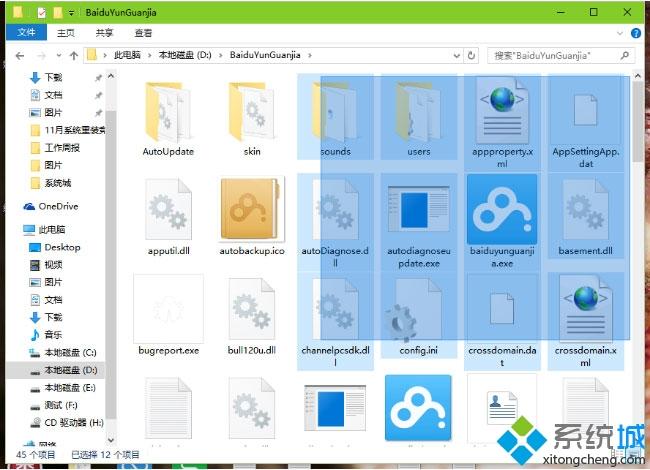Go up one folder level

pos(74,56)
